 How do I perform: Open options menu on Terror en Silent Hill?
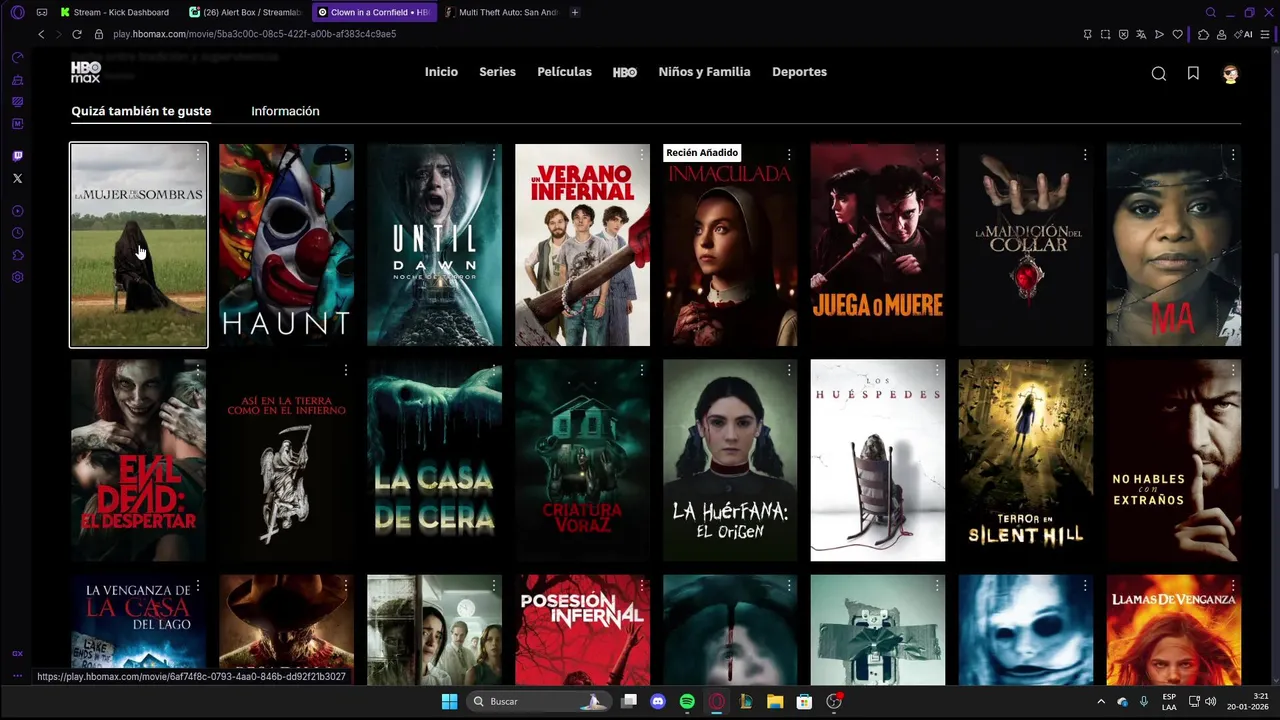[1085, 371]
